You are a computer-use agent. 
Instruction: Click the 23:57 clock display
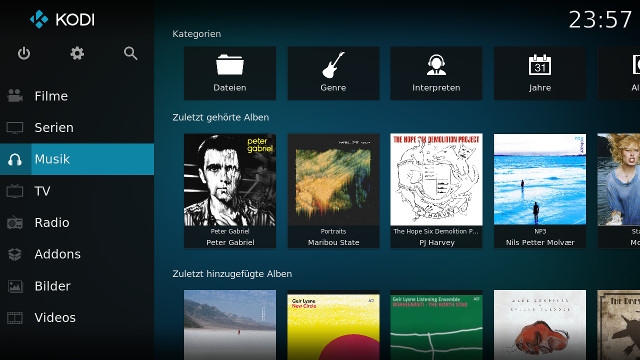pos(600,20)
